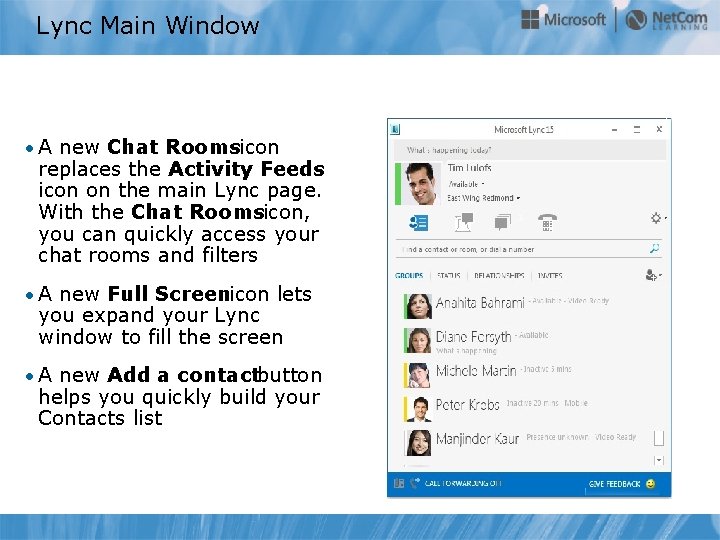Screen dimensions: 720x540
Task: Click the contact list scrollbar thumb
Action: [658, 438]
